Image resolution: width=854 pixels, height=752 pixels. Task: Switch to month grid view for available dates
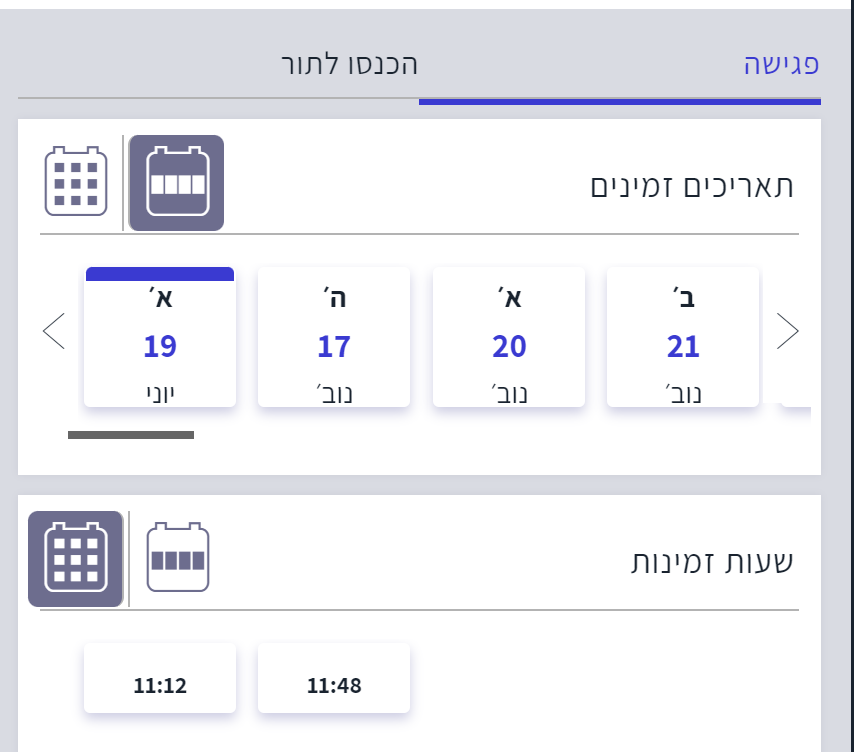pyautogui.click(x=76, y=182)
